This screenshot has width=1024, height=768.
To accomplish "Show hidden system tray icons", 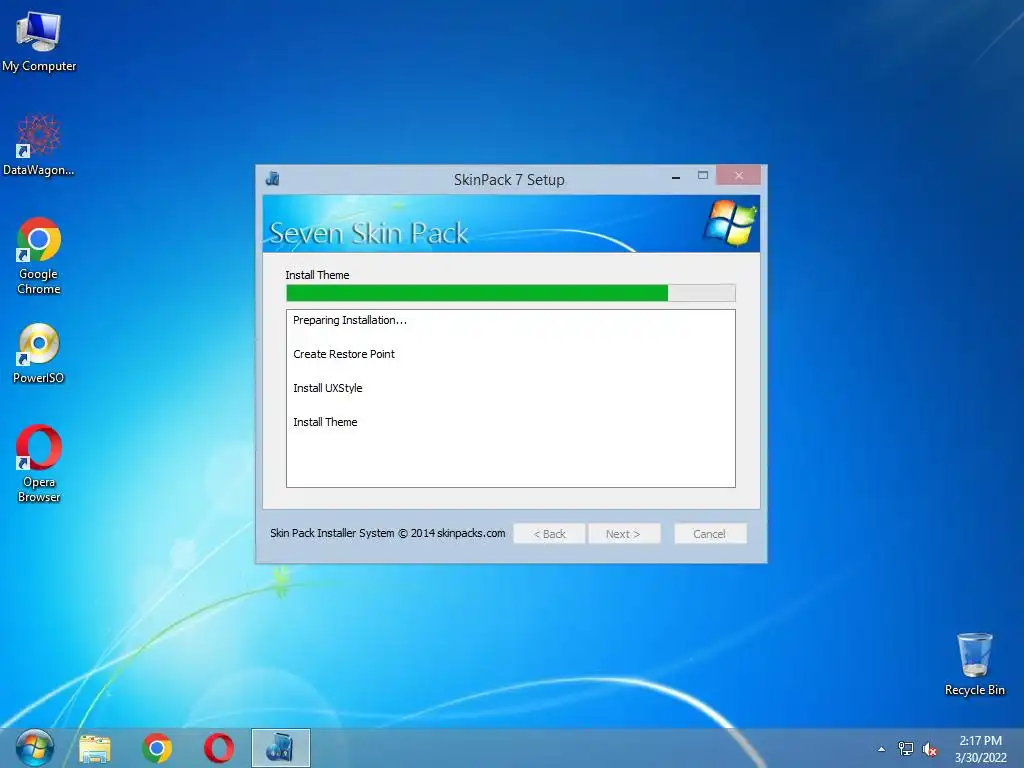I will 882,749.
